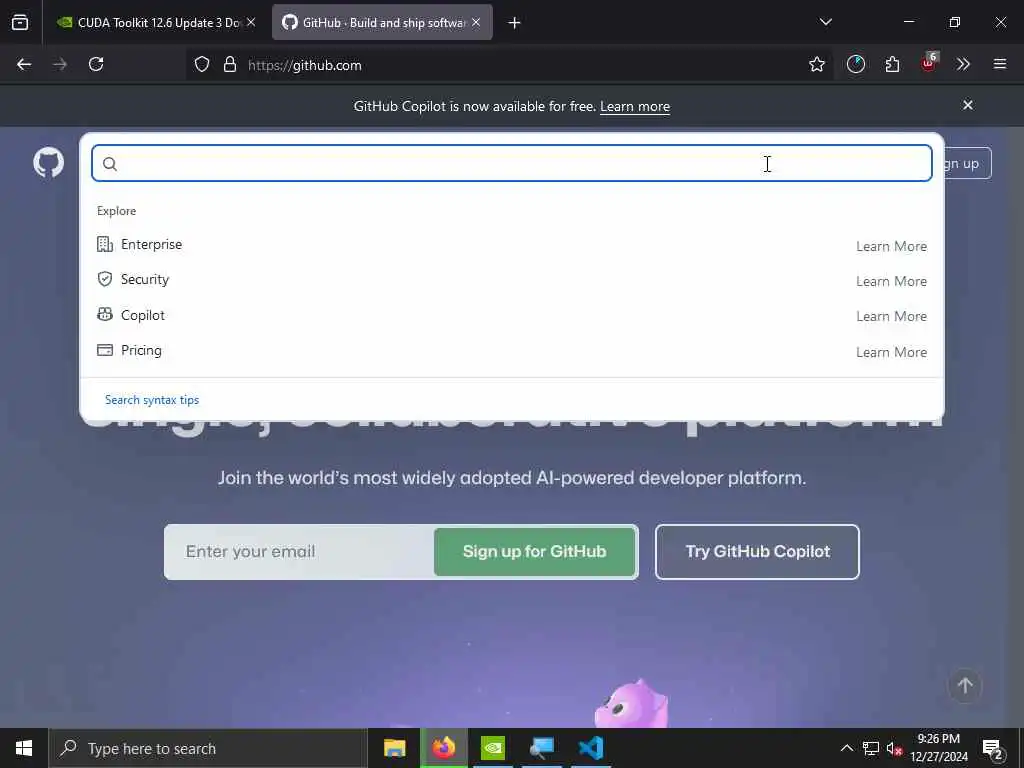Reload the current page
Screen dimensions: 1024x768
pos(96,65)
